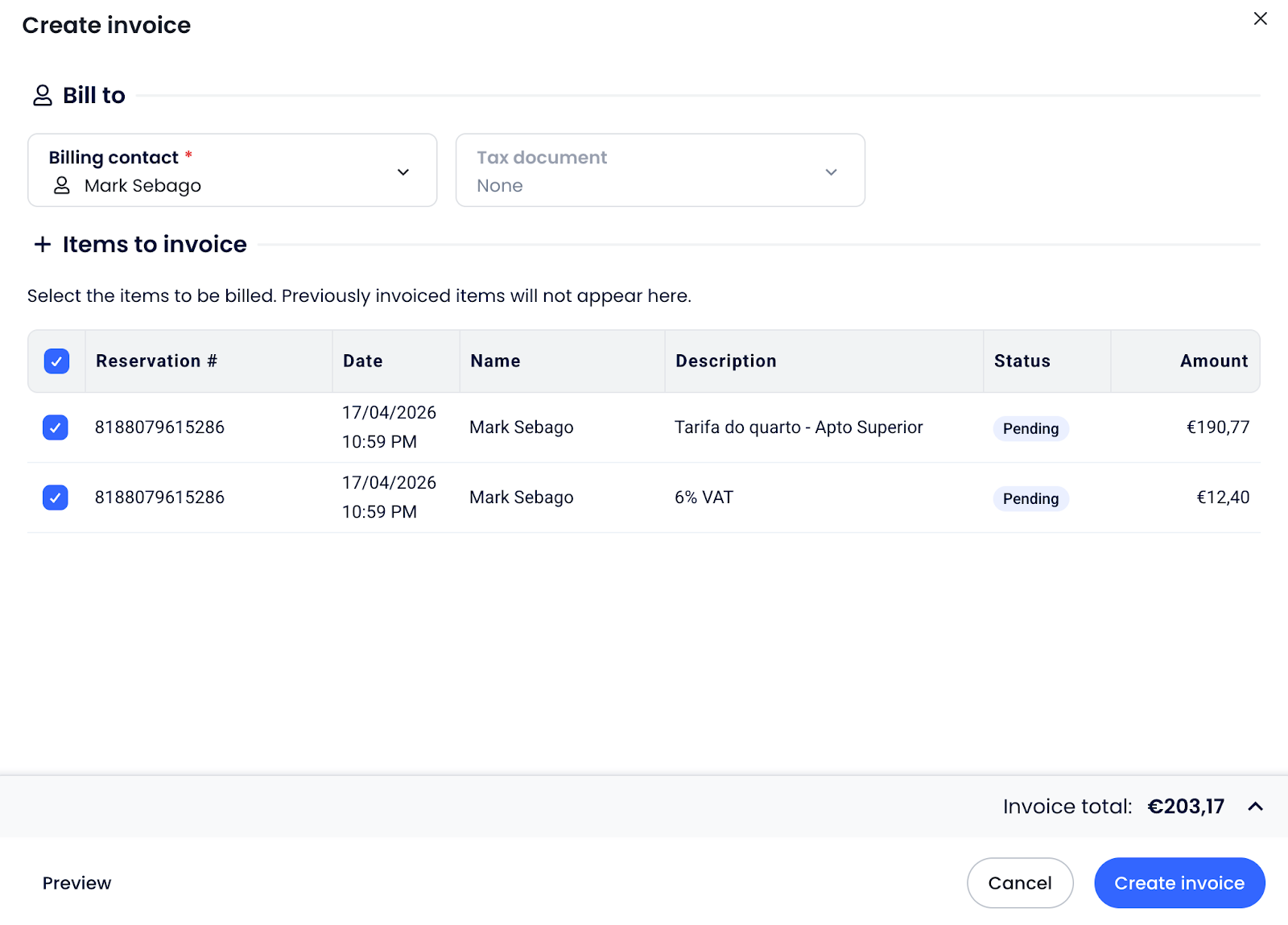Click the user icon next to Mark Sebago
The image size is (1288, 925).
62,186
